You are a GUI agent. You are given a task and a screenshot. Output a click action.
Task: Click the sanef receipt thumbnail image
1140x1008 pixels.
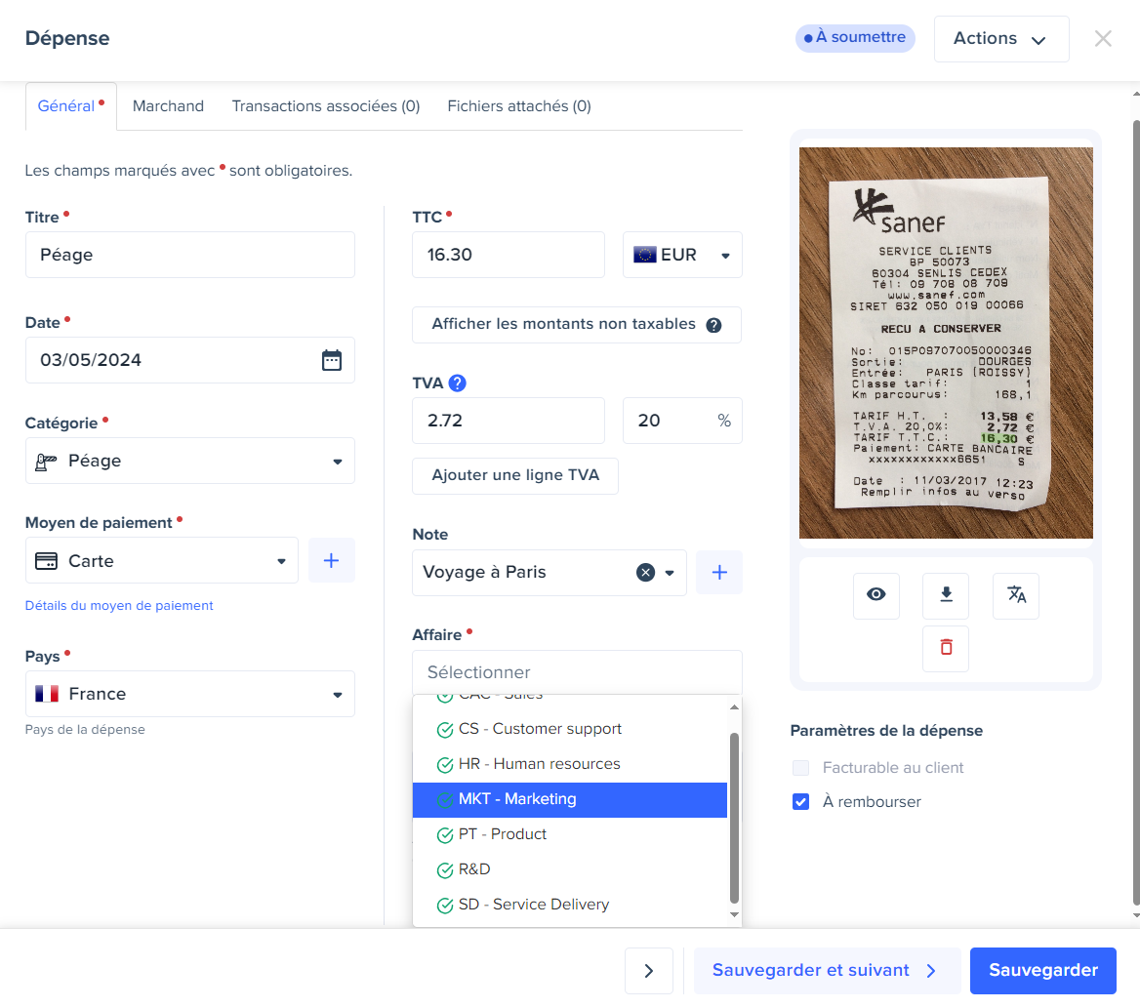pos(945,342)
